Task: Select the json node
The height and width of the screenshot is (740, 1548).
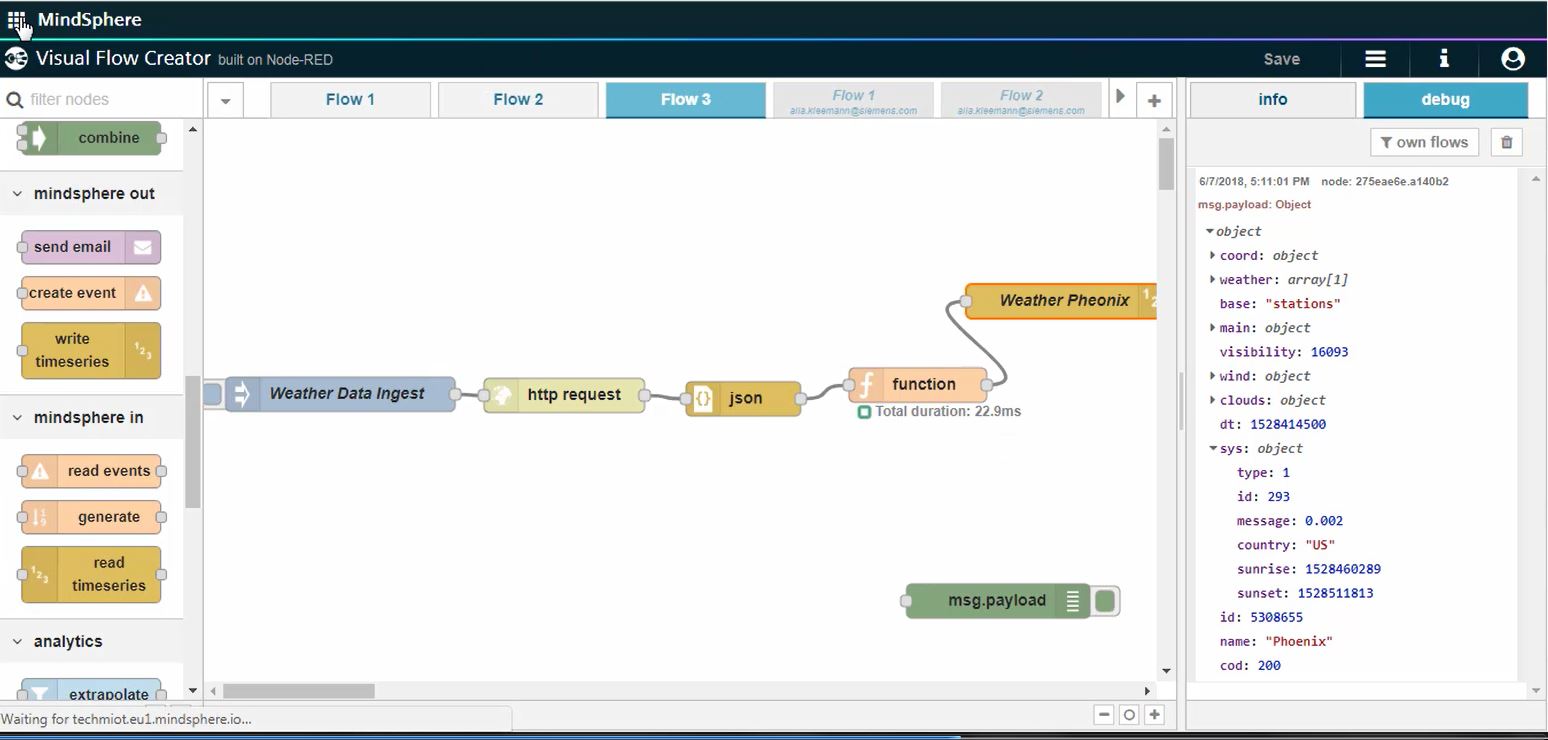Action: (x=743, y=398)
